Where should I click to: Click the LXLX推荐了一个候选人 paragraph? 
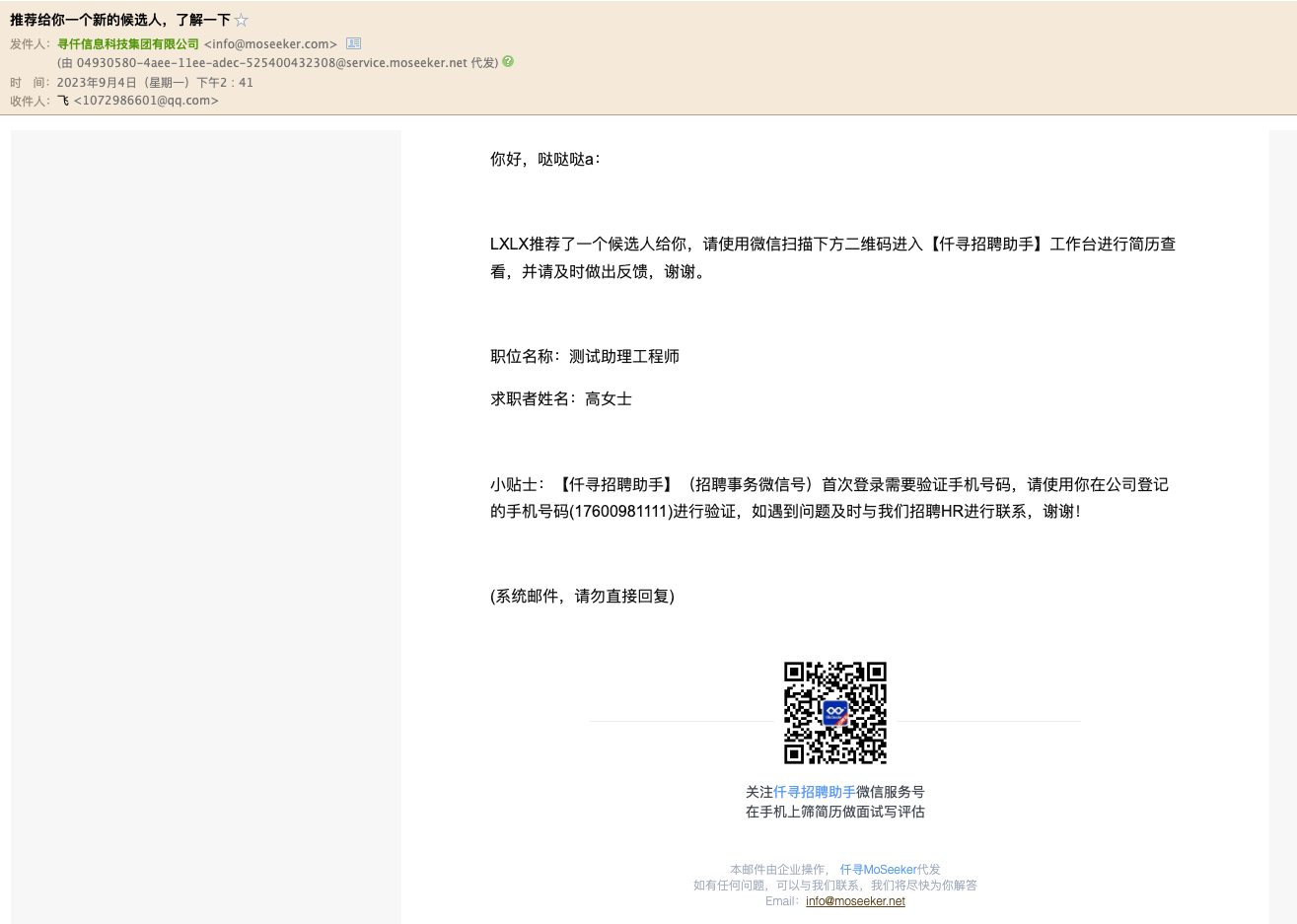click(x=832, y=257)
